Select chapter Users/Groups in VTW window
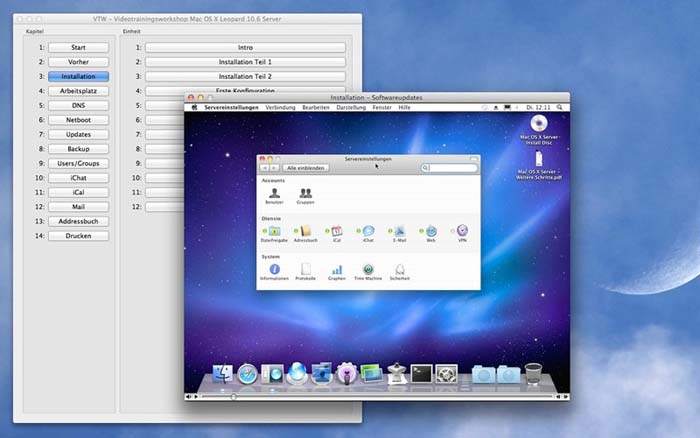 (78, 163)
